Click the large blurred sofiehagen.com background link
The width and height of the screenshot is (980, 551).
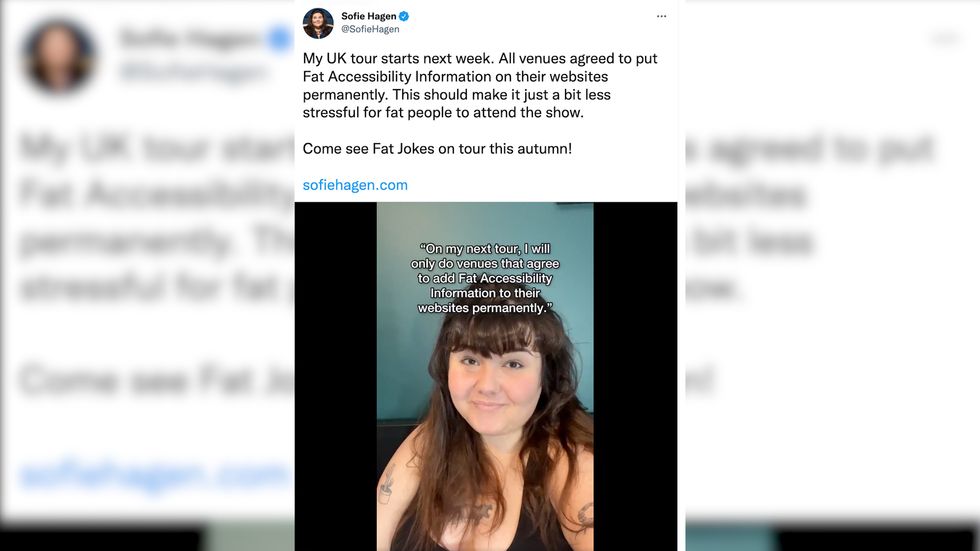point(153,475)
